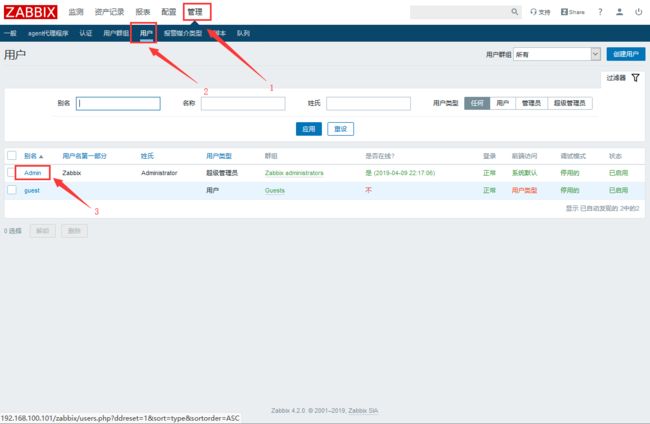Go to agent代理程序 submenu
Image resolution: width=650 pixels, height=424 pixels.
[x=48, y=33]
